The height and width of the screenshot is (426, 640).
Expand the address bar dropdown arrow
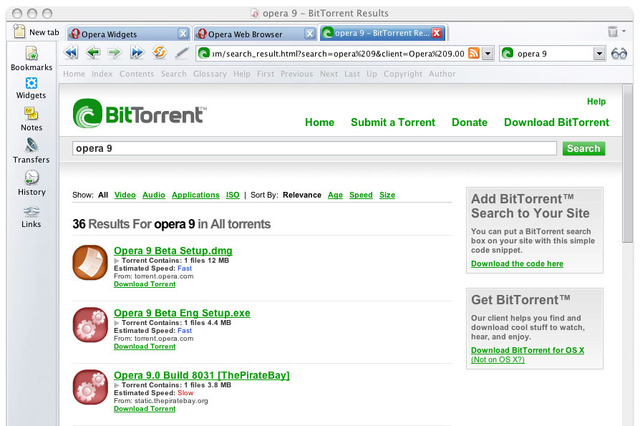(488, 53)
